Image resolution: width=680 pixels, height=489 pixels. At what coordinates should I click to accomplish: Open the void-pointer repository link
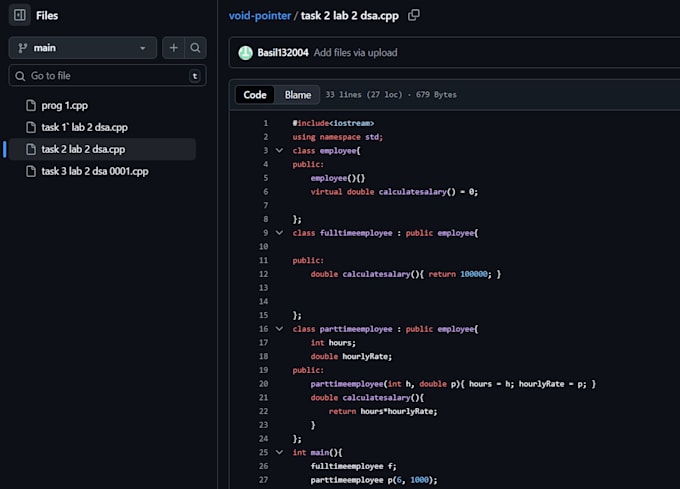(x=260, y=16)
